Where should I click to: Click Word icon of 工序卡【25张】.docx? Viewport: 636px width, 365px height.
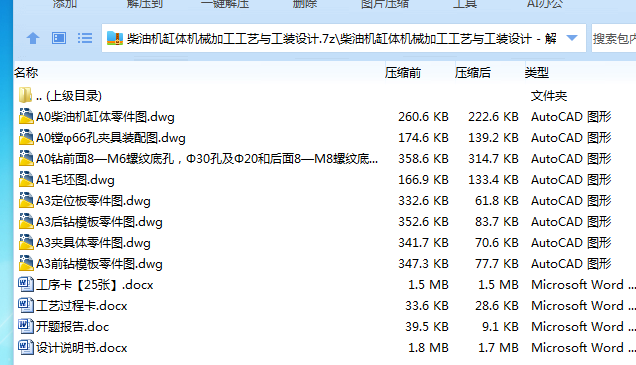(x=26, y=284)
